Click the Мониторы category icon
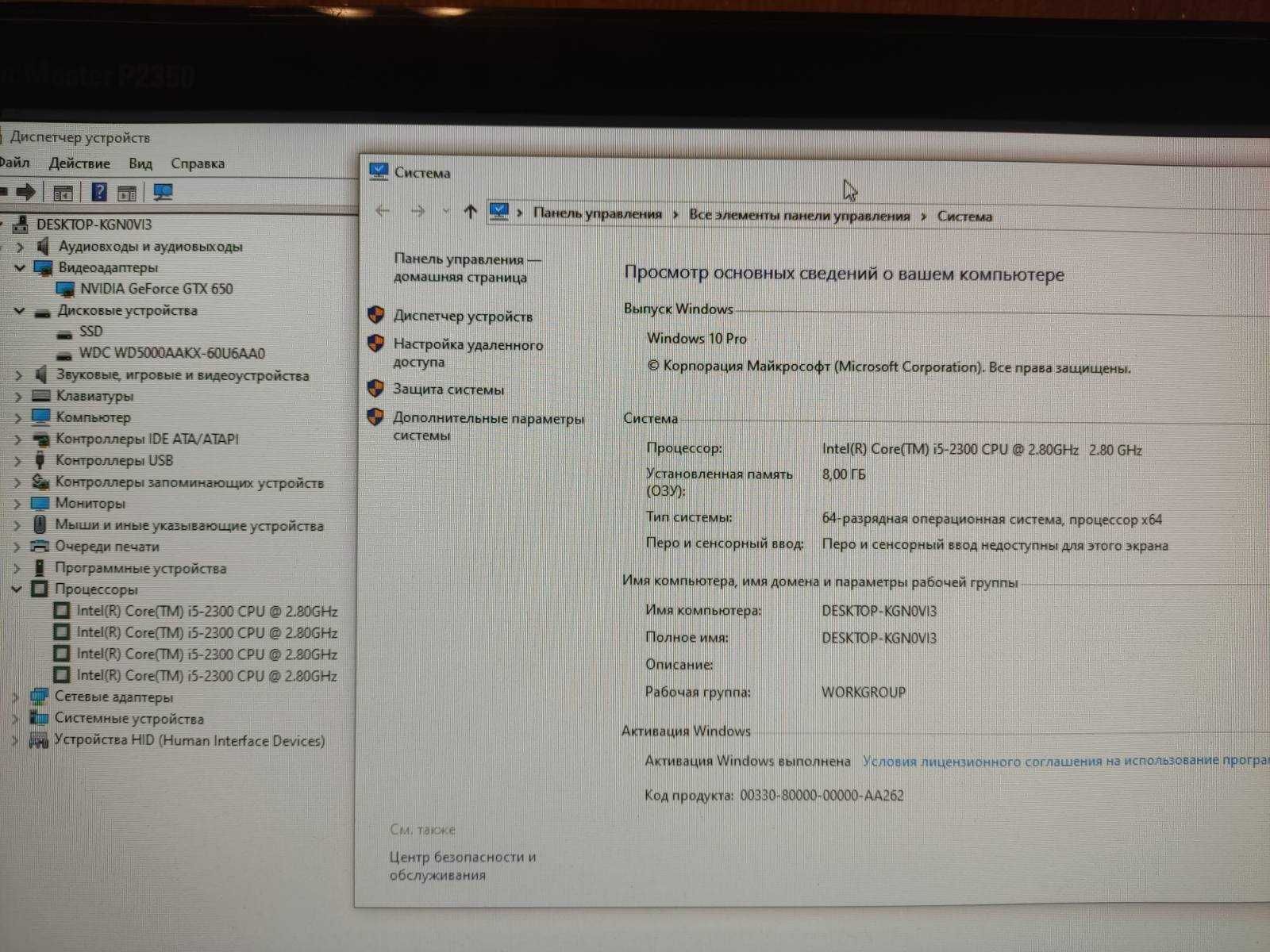The width and height of the screenshot is (1270, 952). pos(40,503)
